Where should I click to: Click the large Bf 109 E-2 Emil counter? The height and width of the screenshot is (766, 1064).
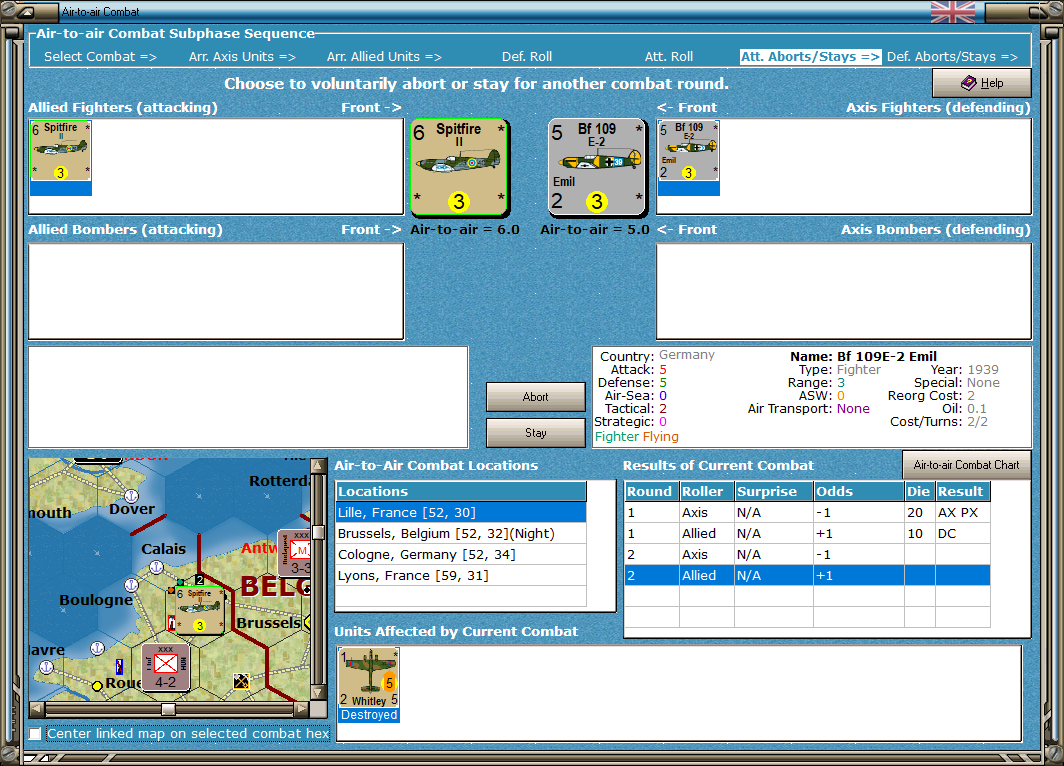(597, 167)
